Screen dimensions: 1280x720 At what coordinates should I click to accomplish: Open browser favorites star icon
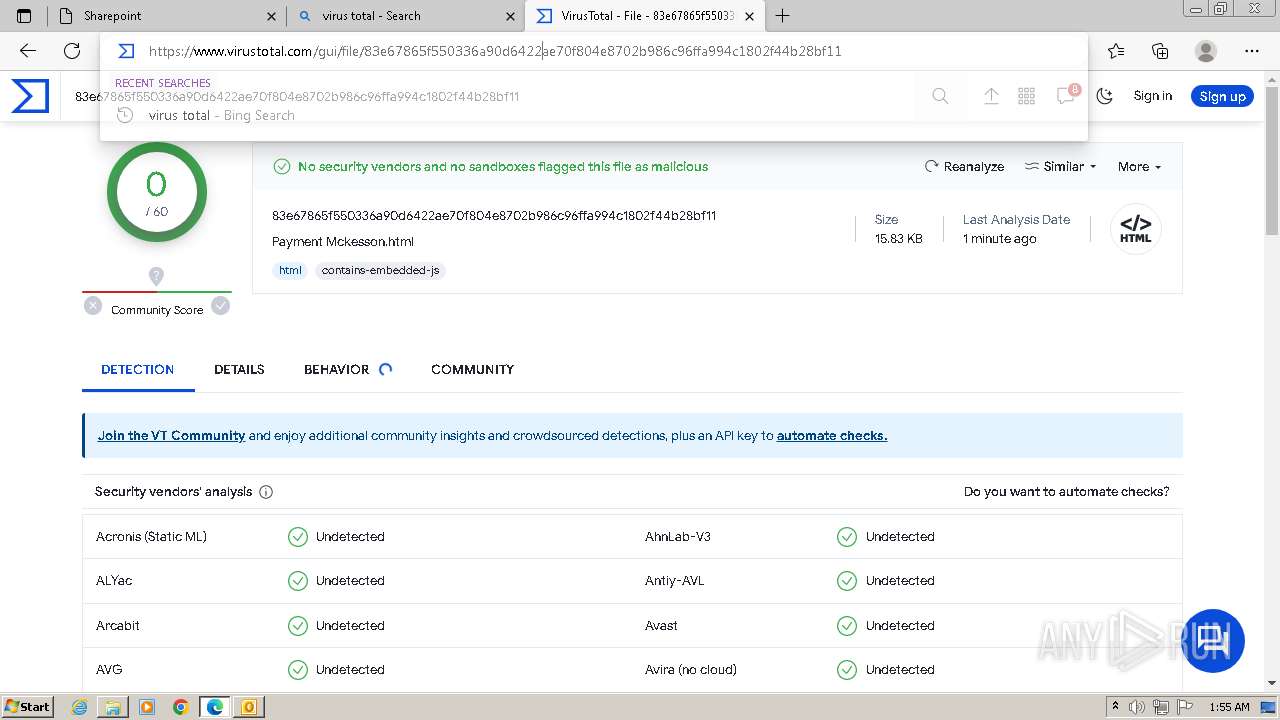point(1116,51)
